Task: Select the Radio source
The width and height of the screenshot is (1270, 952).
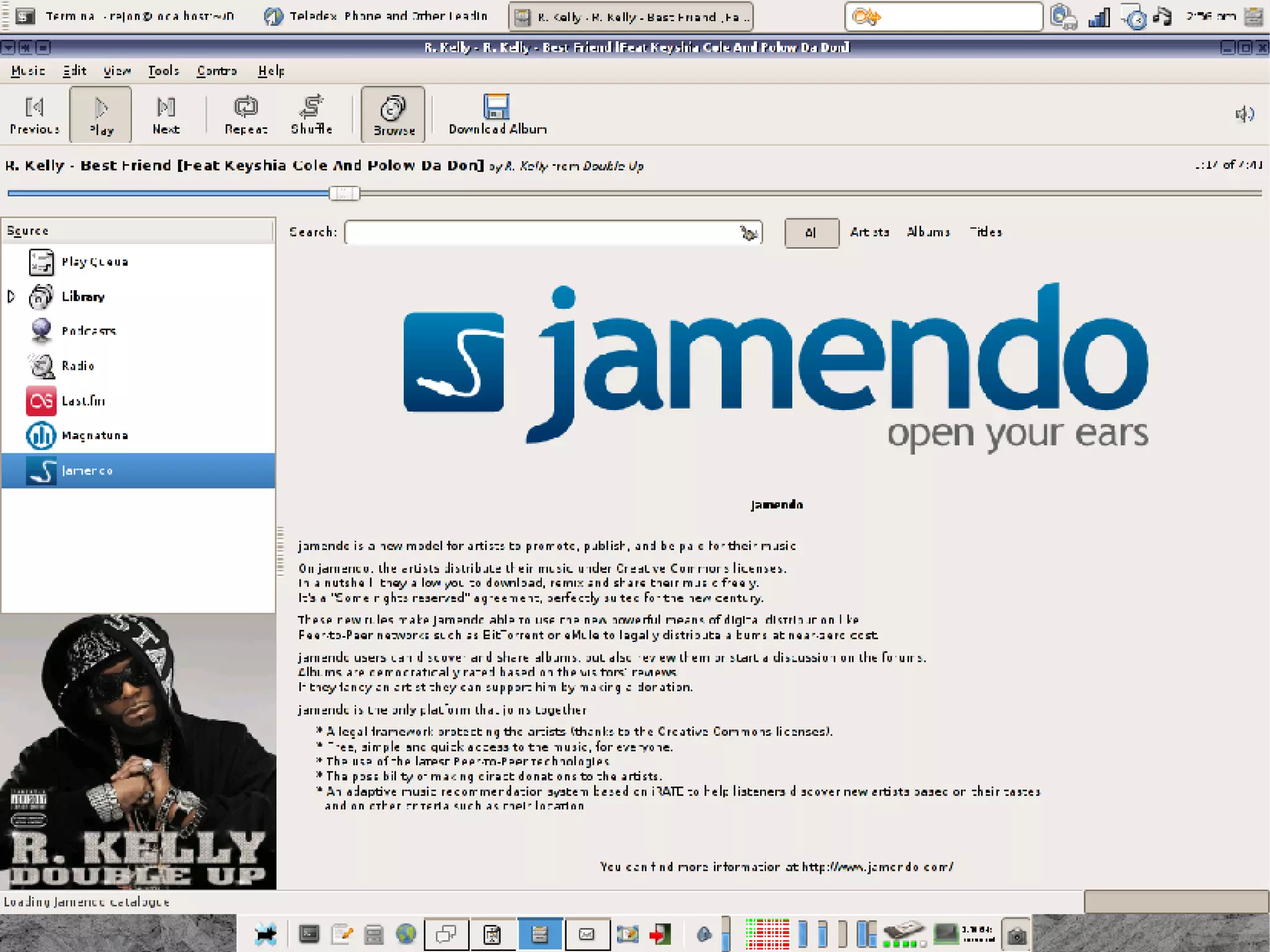Action: (x=78, y=366)
